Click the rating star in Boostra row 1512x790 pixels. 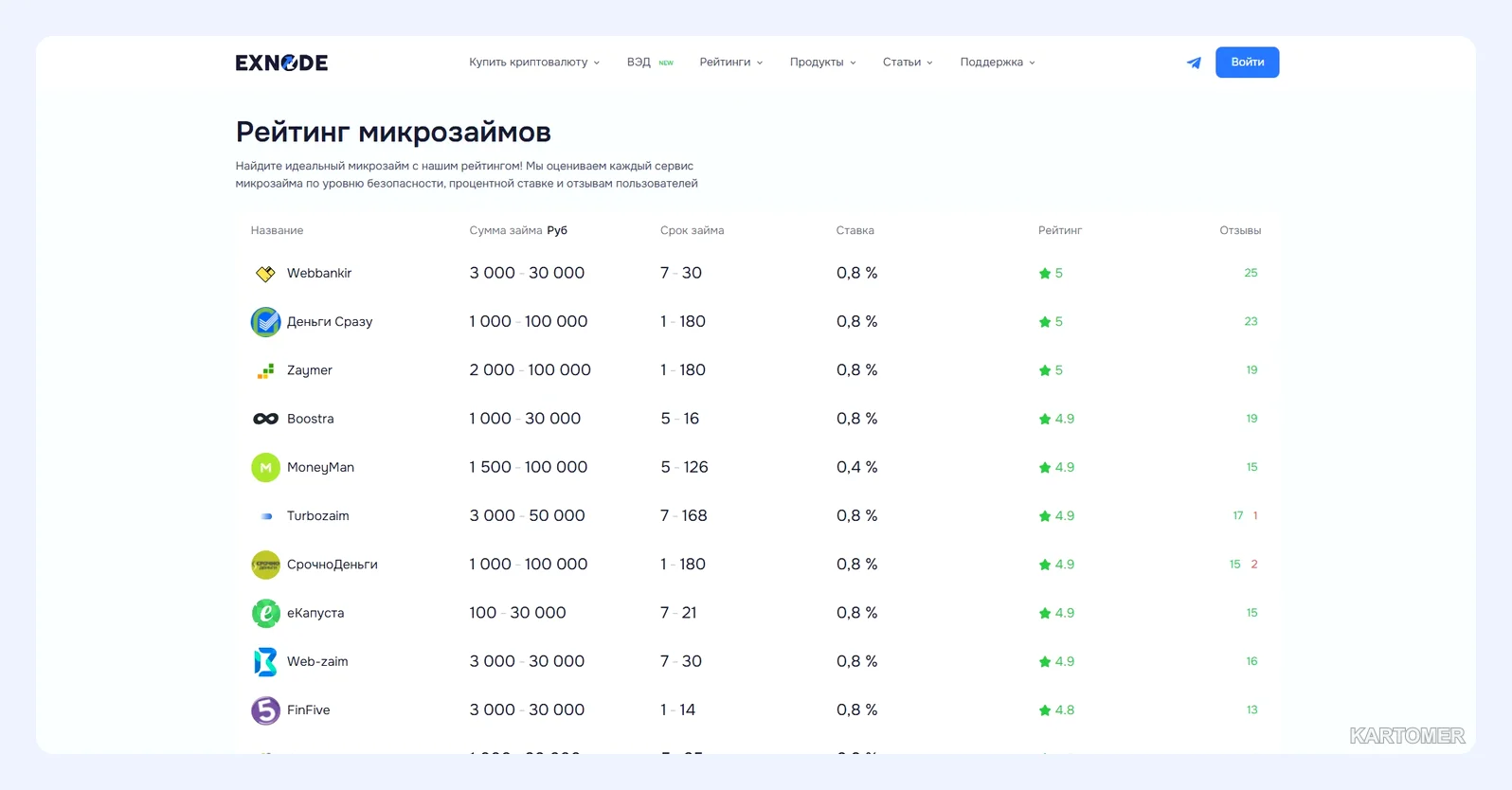[1045, 419]
